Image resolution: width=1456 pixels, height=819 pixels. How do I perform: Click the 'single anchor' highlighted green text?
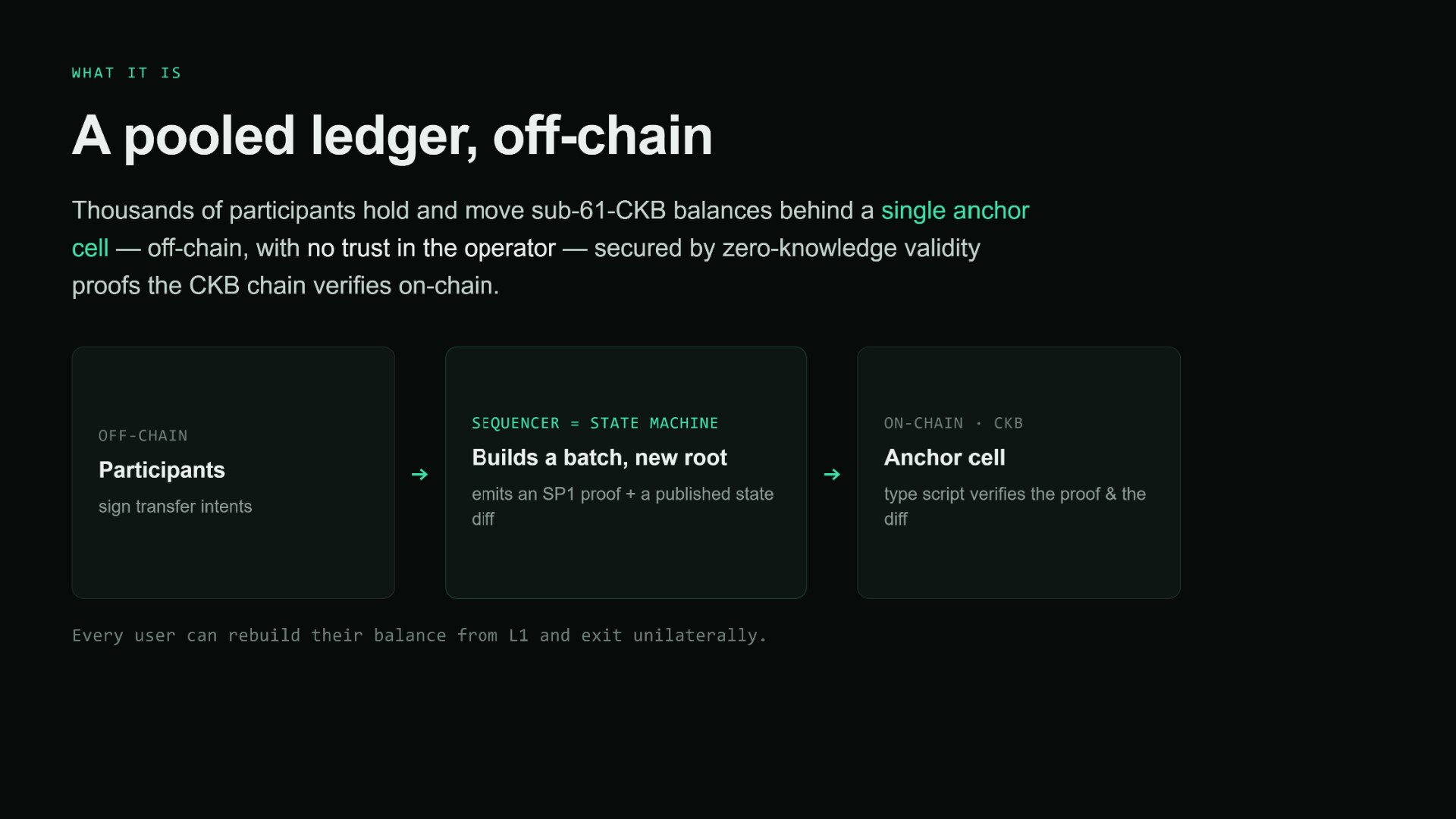955,210
